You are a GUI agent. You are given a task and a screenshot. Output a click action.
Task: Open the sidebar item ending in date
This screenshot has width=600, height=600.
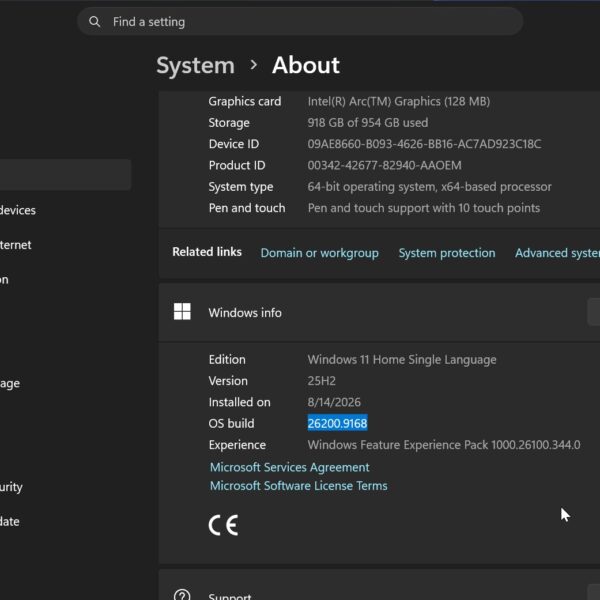pyautogui.click(x=10, y=522)
